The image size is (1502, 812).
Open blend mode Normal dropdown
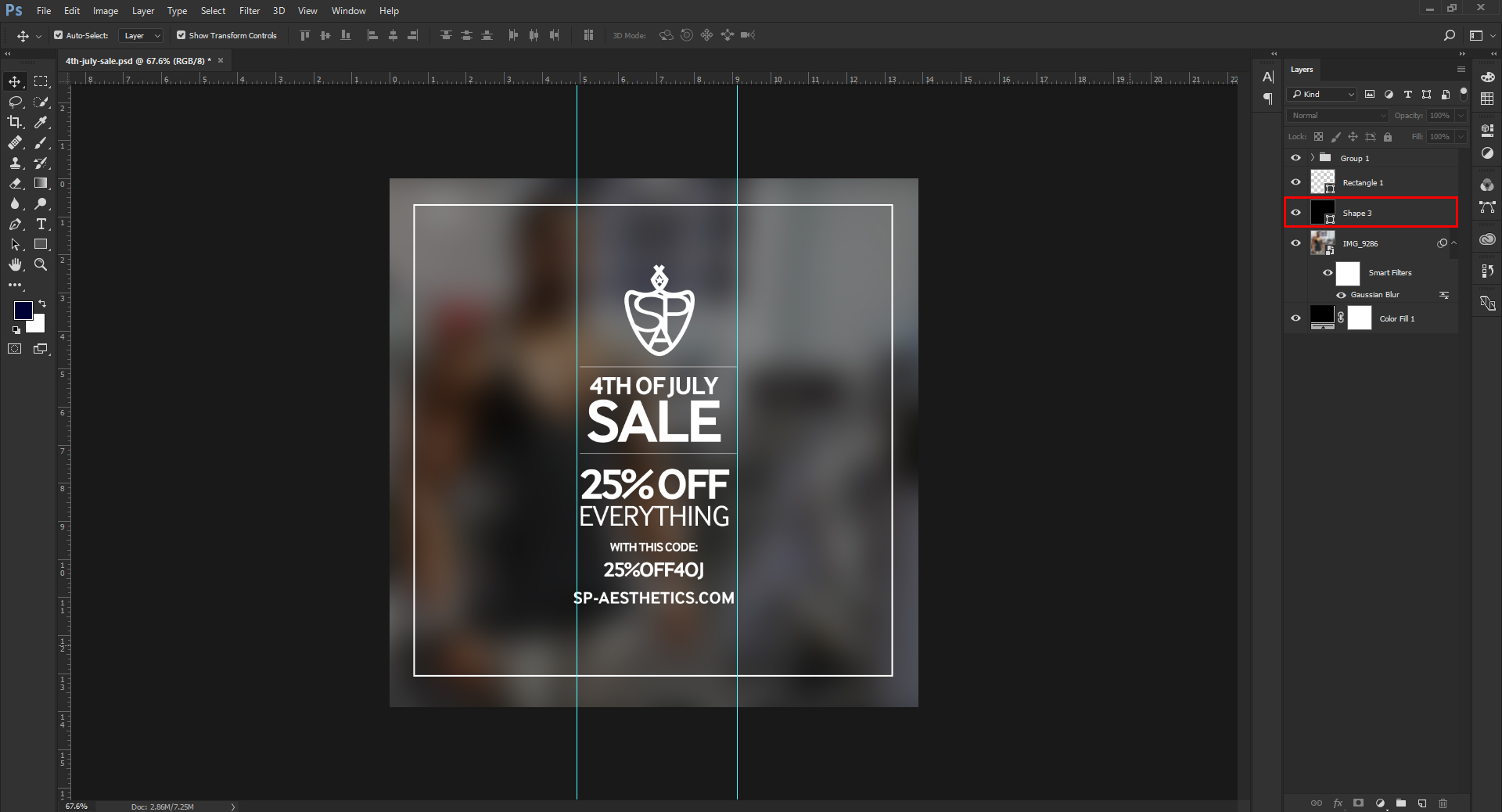[1338, 115]
